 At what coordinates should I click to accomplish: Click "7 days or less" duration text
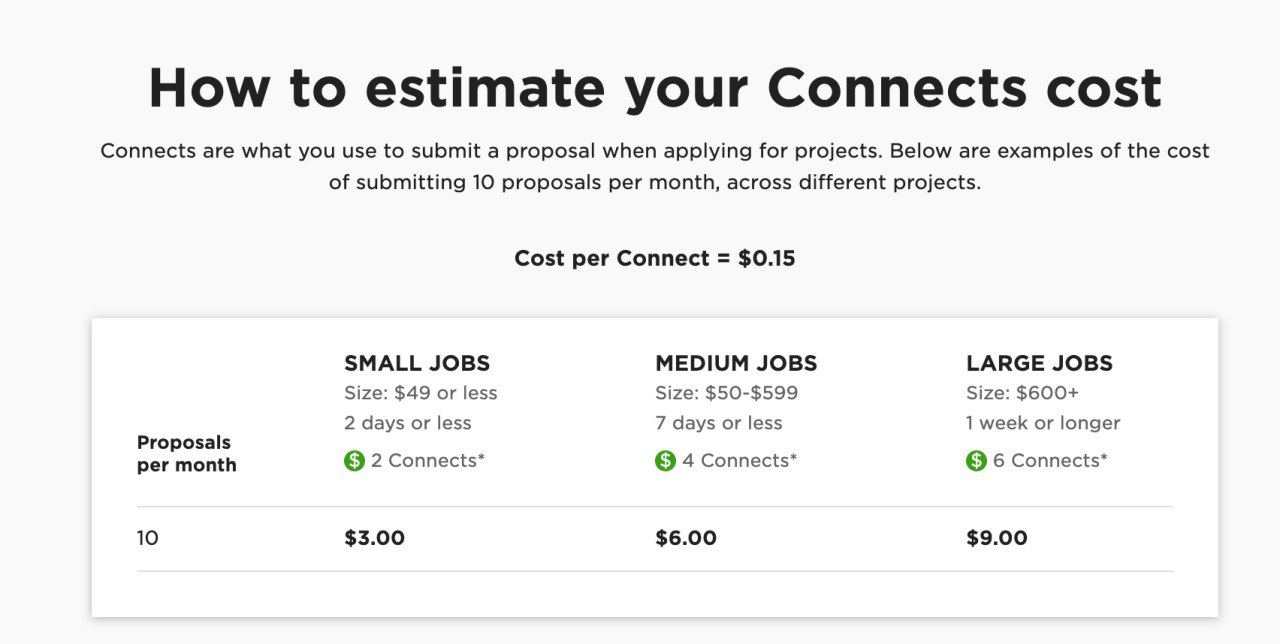click(x=719, y=423)
